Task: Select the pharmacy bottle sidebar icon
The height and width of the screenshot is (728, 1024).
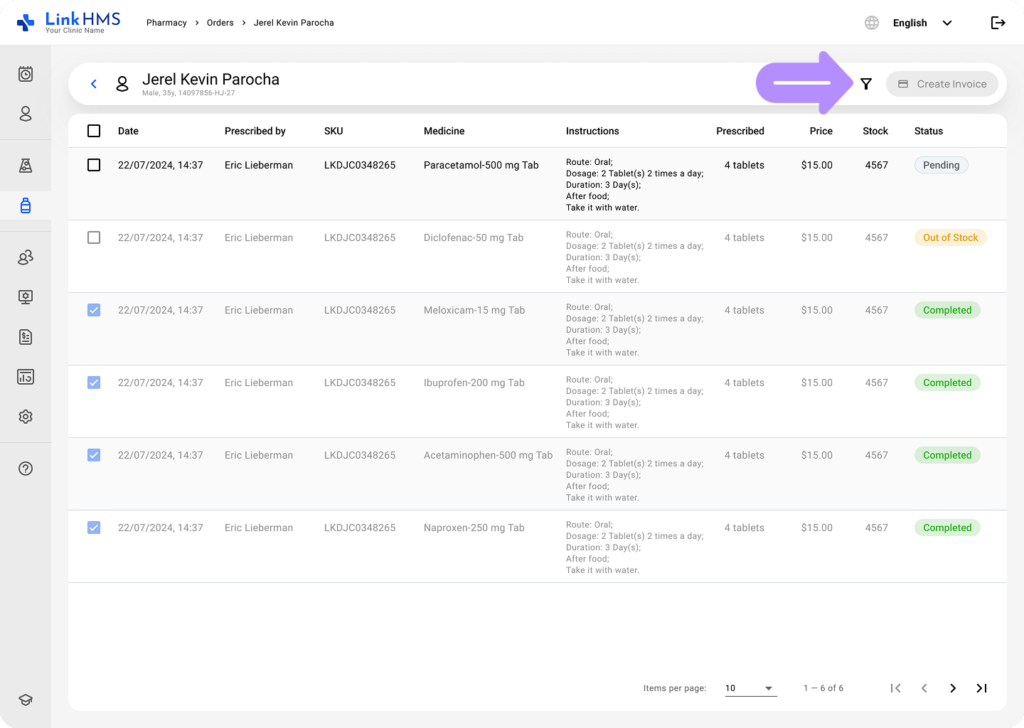Action: coord(25,206)
